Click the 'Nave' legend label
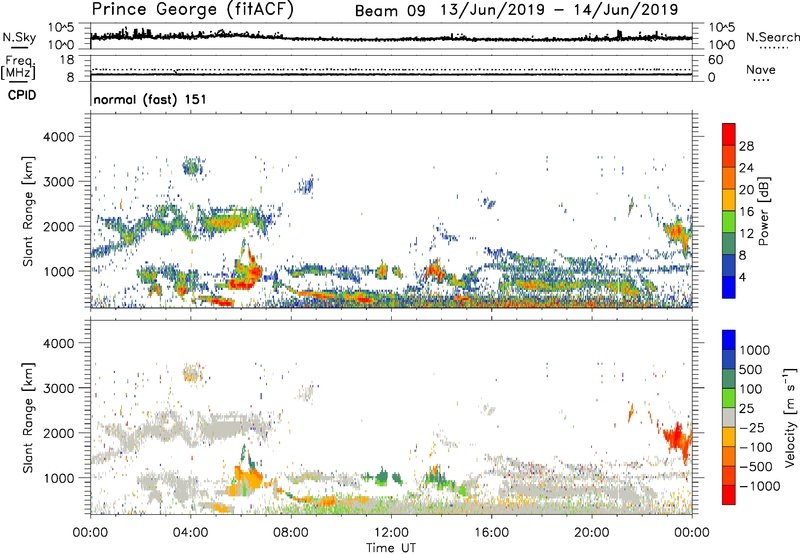The image size is (800, 554). coord(761,69)
